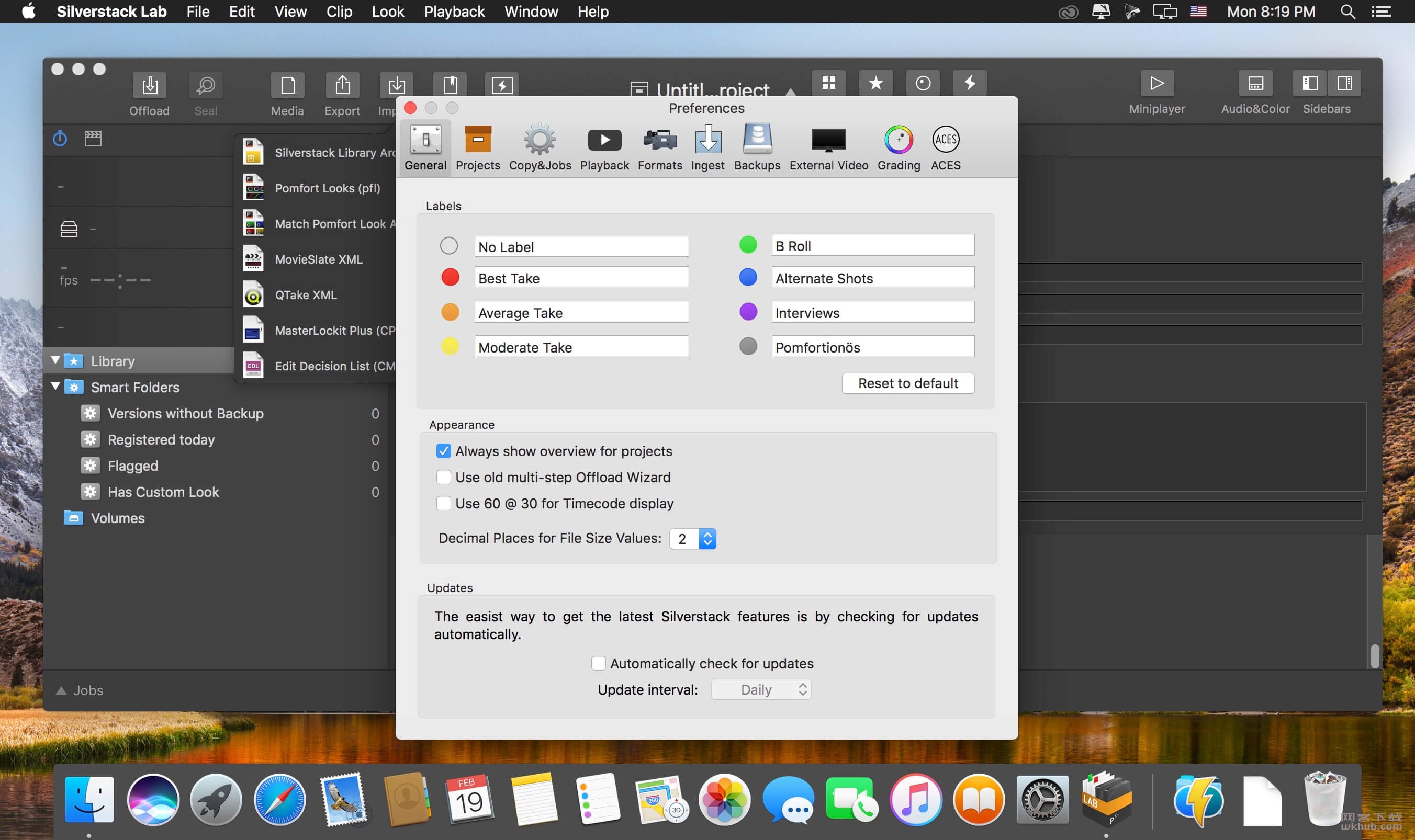Image resolution: width=1415 pixels, height=840 pixels.
Task: Select the stopwatch tab icon in sidebar
Action: click(x=60, y=138)
